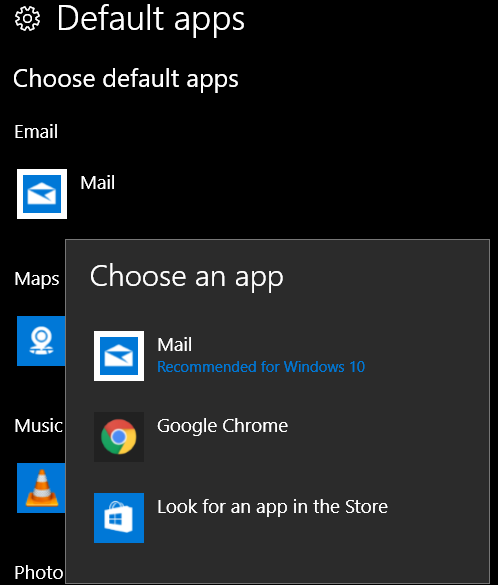Viewport: 498px width, 585px height.
Task: Click the Settings gear icon in header
Action: [x=27, y=19]
